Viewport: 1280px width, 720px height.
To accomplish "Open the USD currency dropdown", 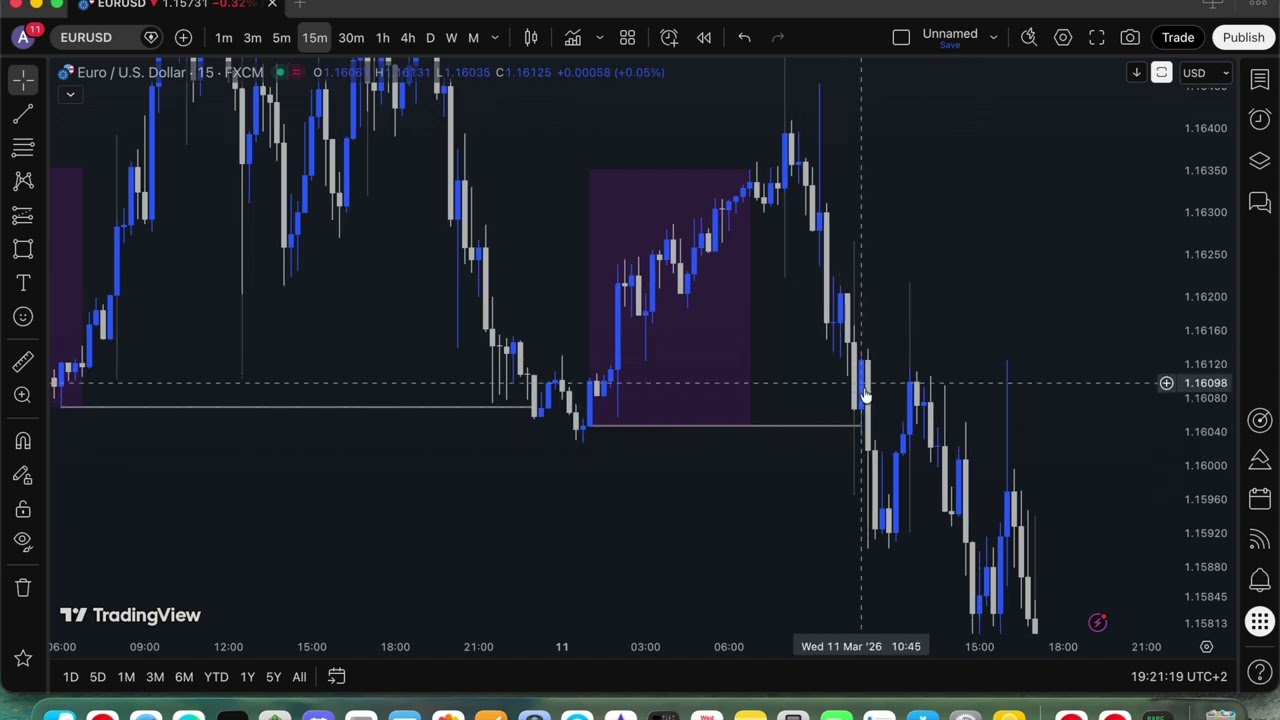I will click(x=1206, y=73).
